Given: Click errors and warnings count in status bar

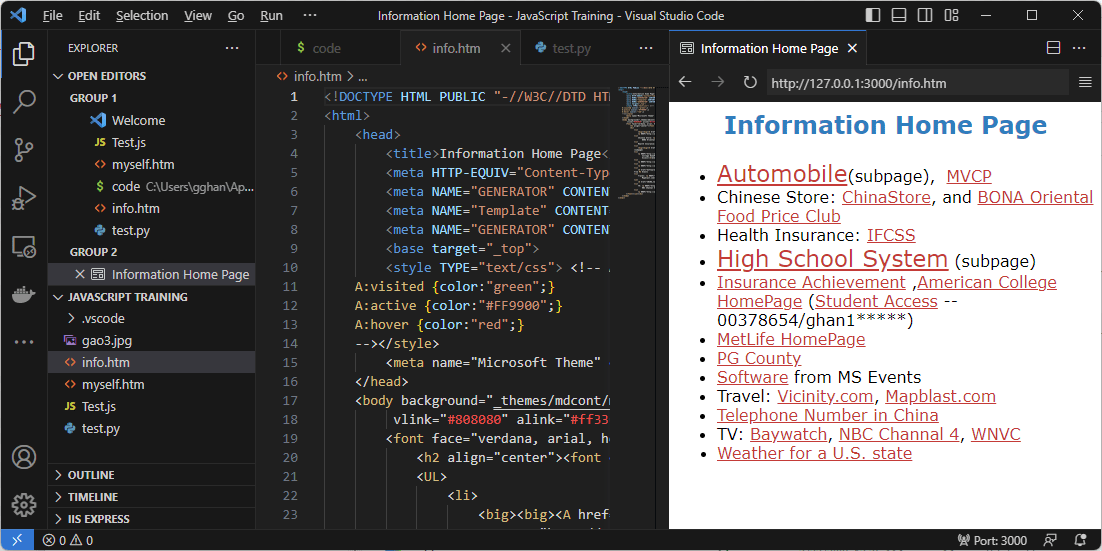Looking at the screenshot, I should tap(67, 540).
